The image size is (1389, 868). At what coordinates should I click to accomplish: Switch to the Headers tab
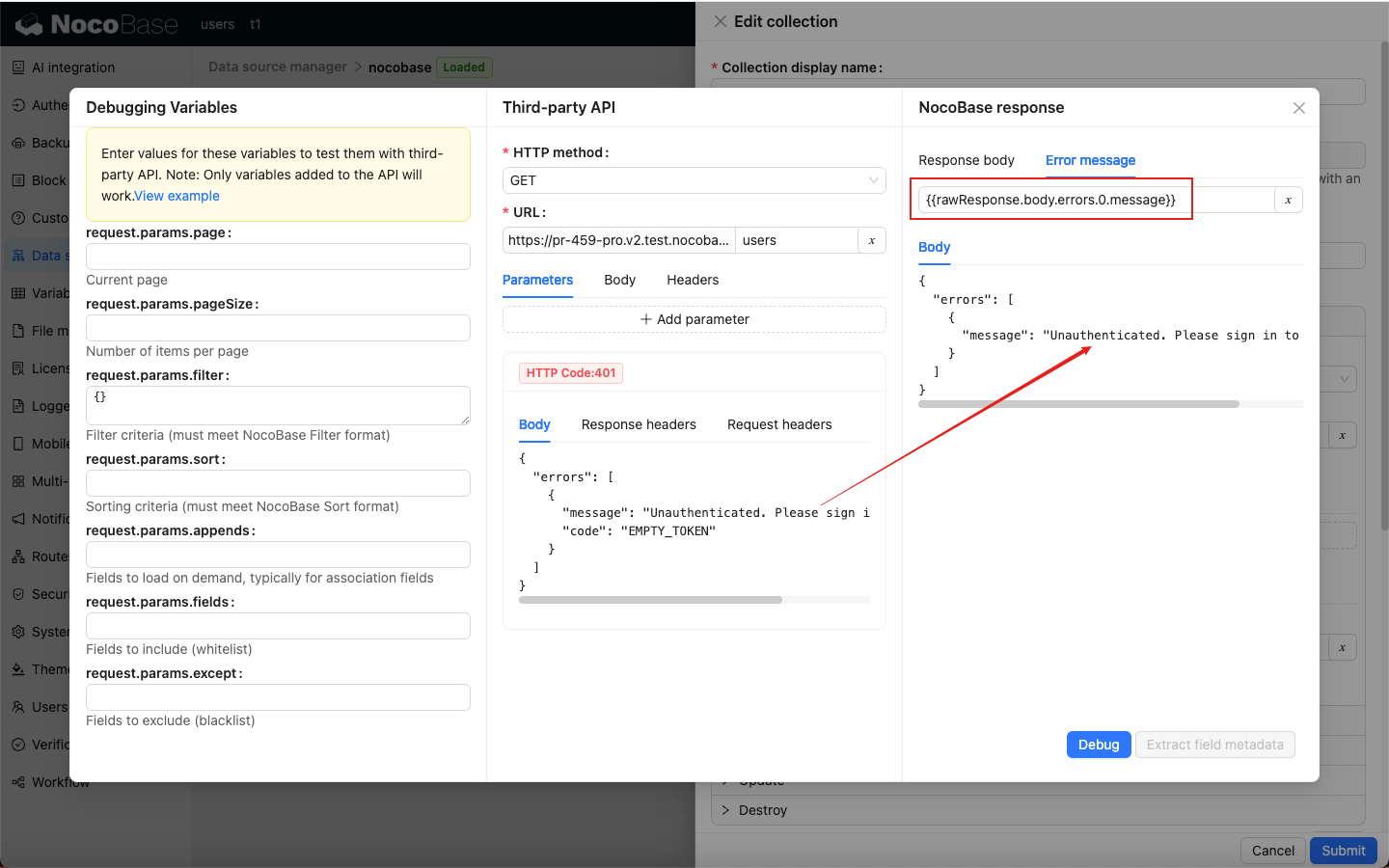(x=692, y=280)
